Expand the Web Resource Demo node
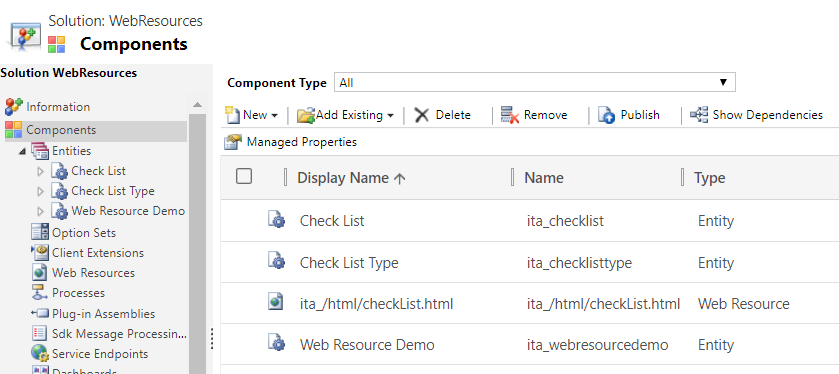Viewport: 839px width, 374px height. click(41, 212)
